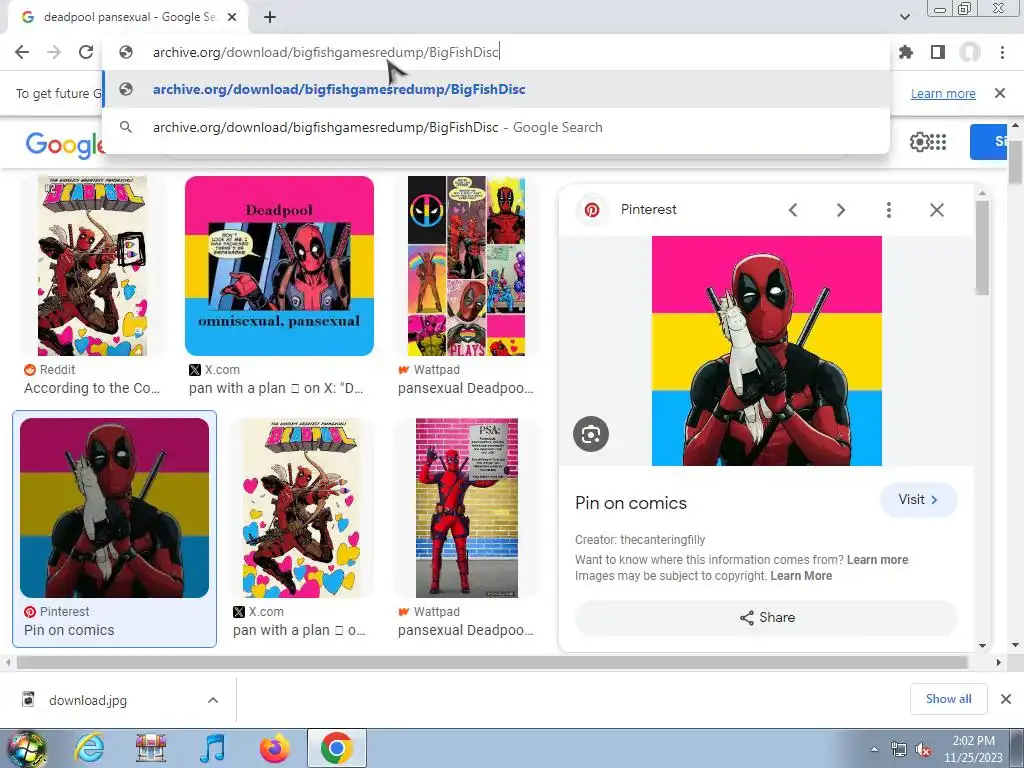Choose the Google Search suggestion for archive.org URL

[x=496, y=127]
